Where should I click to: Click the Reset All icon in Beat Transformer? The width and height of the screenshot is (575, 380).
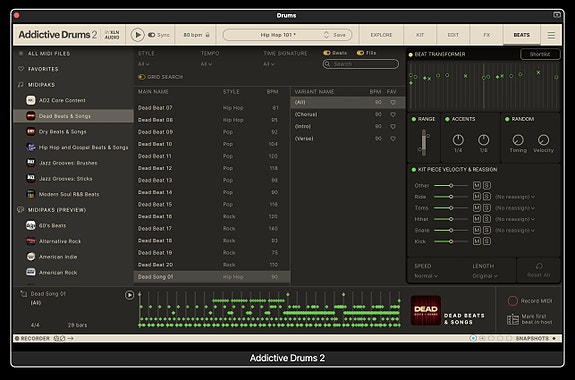click(539, 266)
